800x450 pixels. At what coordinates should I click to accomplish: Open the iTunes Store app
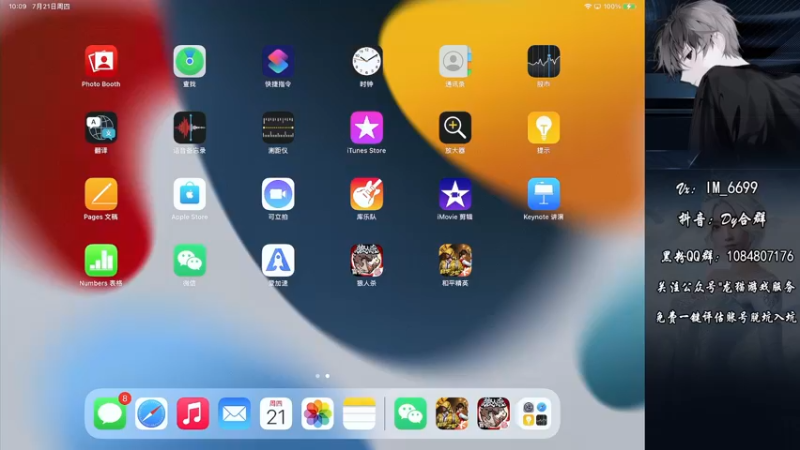point(366,128)
